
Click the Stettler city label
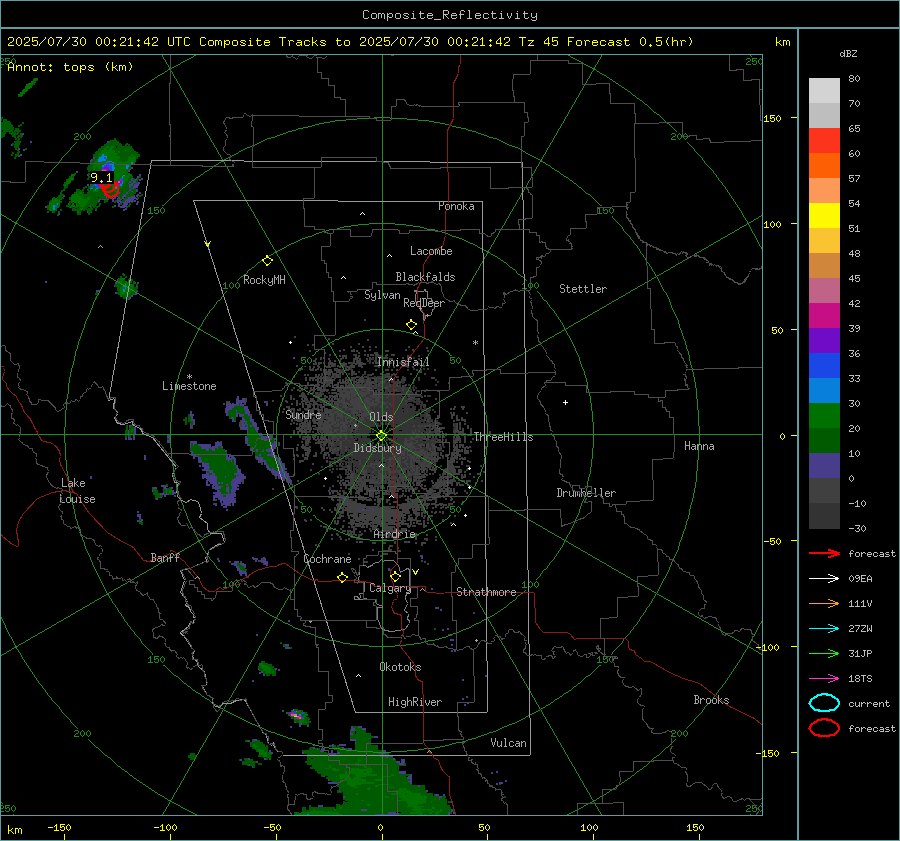pos(583,289)
